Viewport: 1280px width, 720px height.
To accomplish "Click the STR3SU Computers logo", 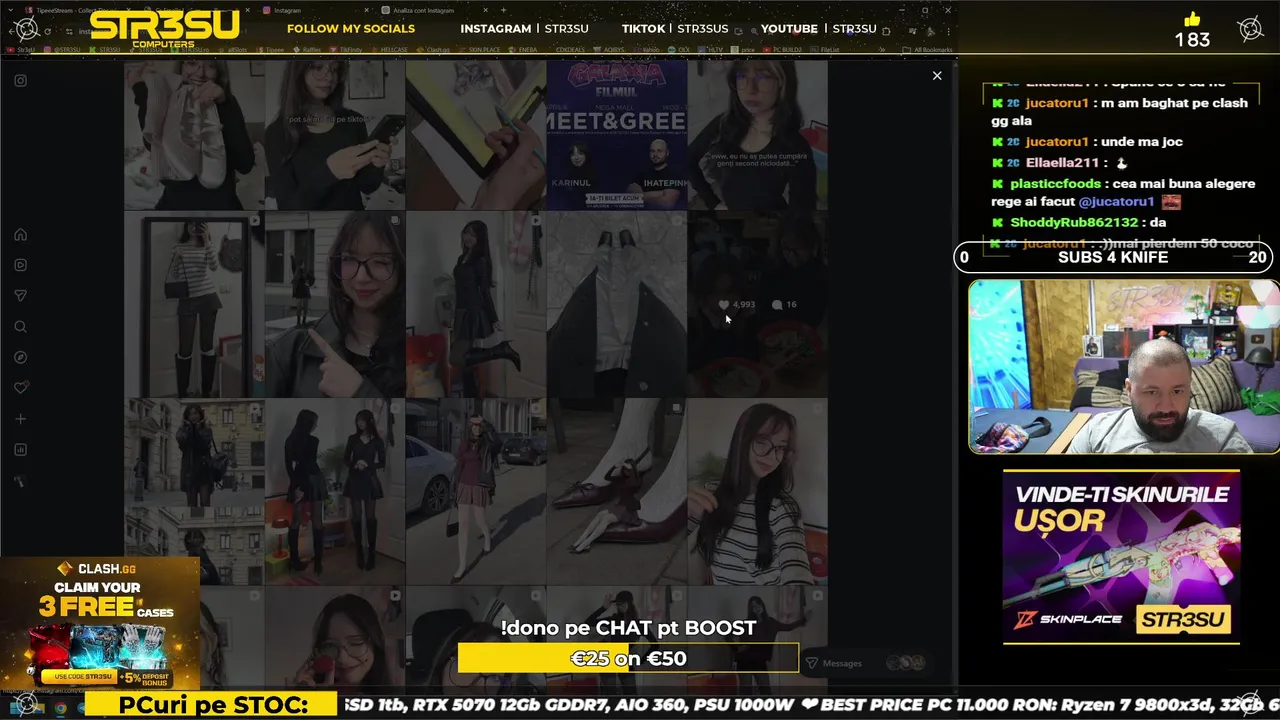I will (x=164, y=28).
